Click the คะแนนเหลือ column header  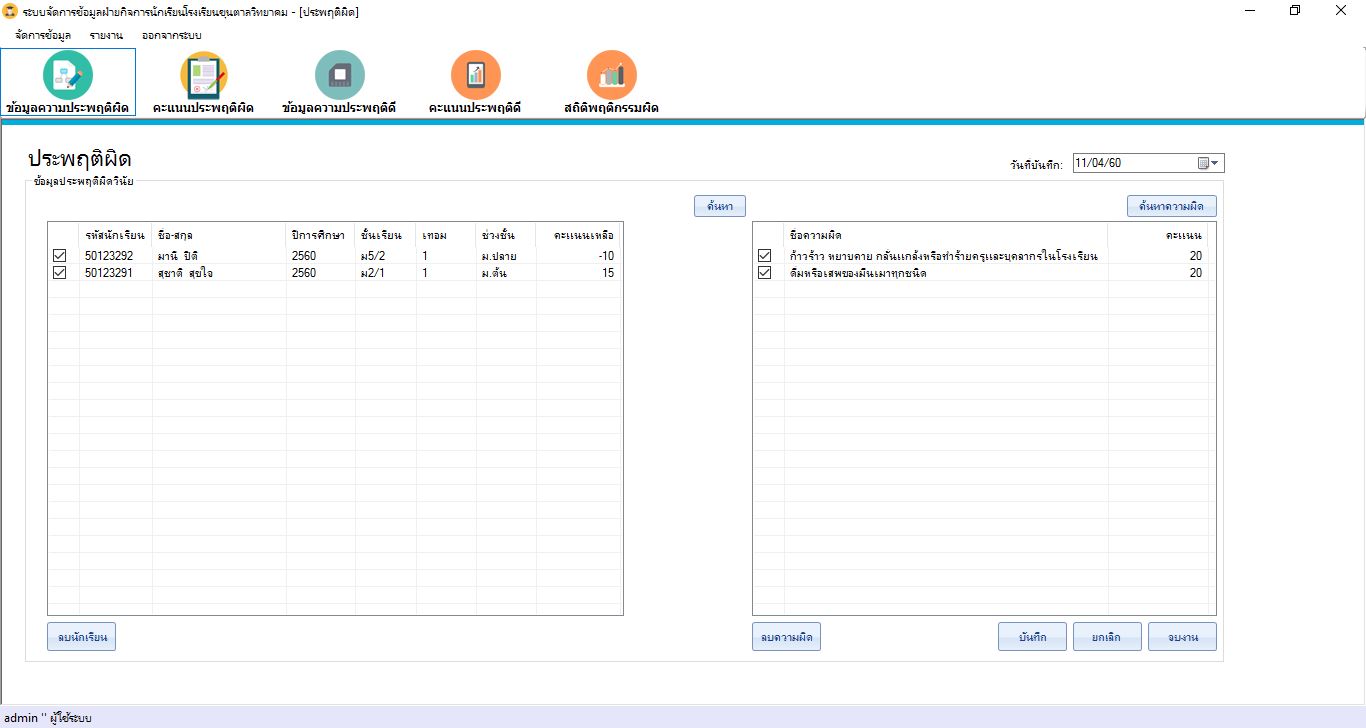(577, 235)
